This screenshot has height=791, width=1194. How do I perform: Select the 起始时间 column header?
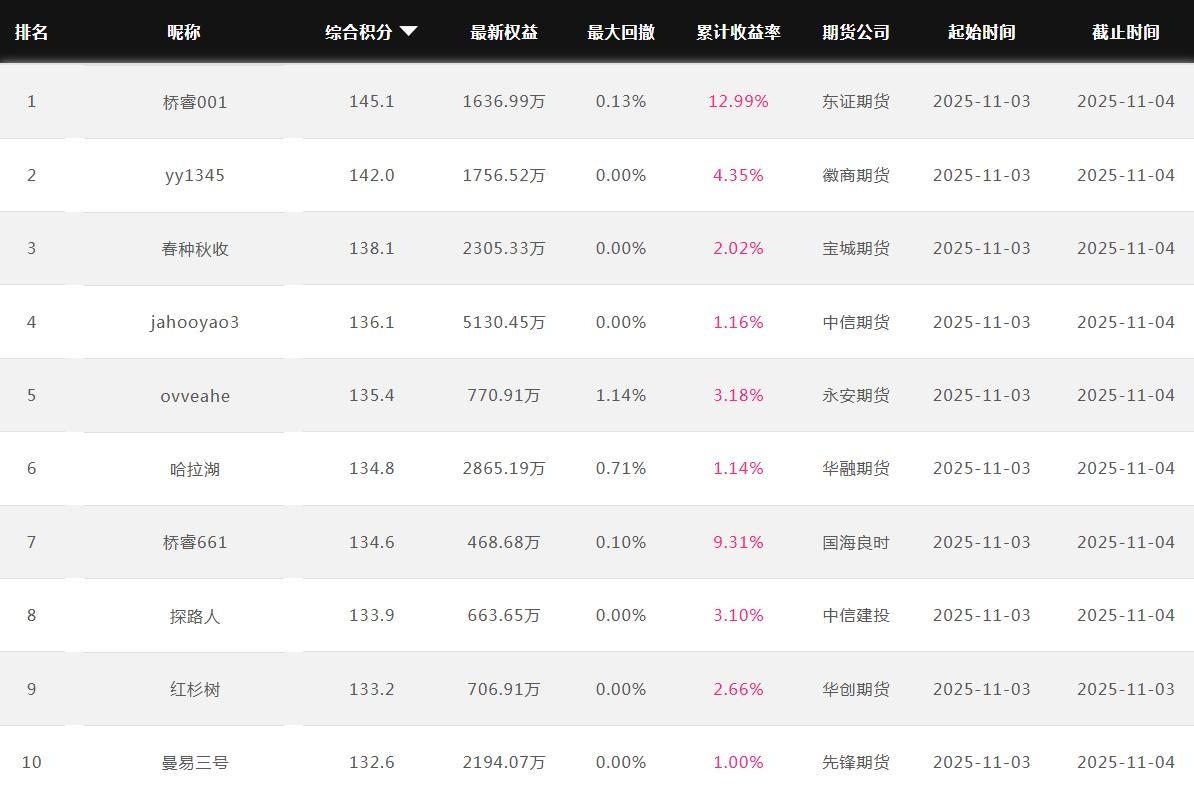pyautogui.click(x=981, y=32)
